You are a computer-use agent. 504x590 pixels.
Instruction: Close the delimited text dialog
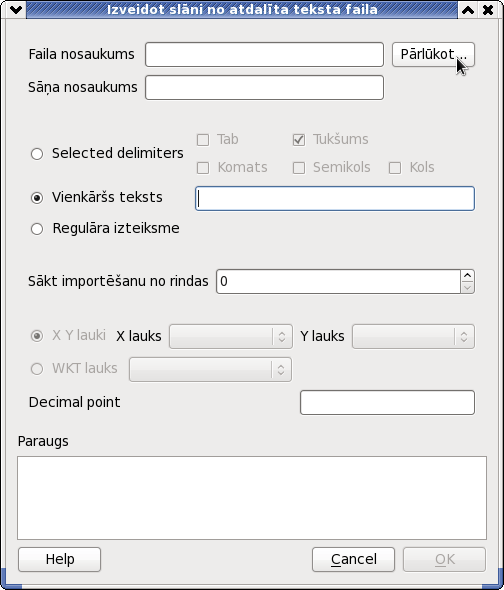[488, 10]
